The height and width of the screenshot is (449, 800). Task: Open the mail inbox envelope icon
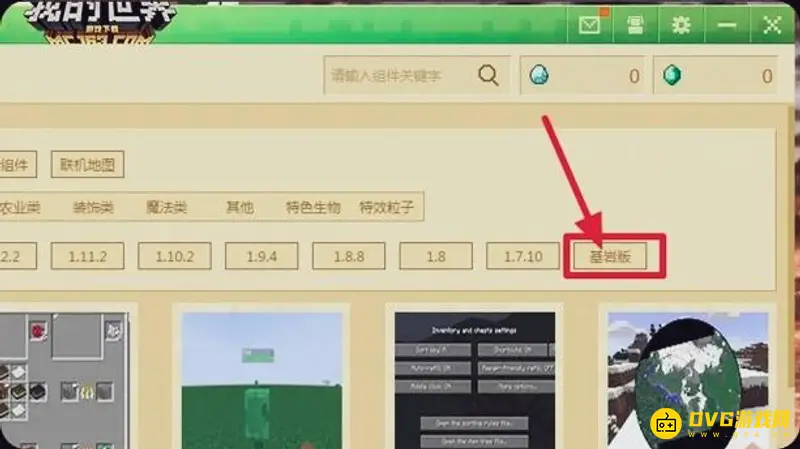click(590, 25)
